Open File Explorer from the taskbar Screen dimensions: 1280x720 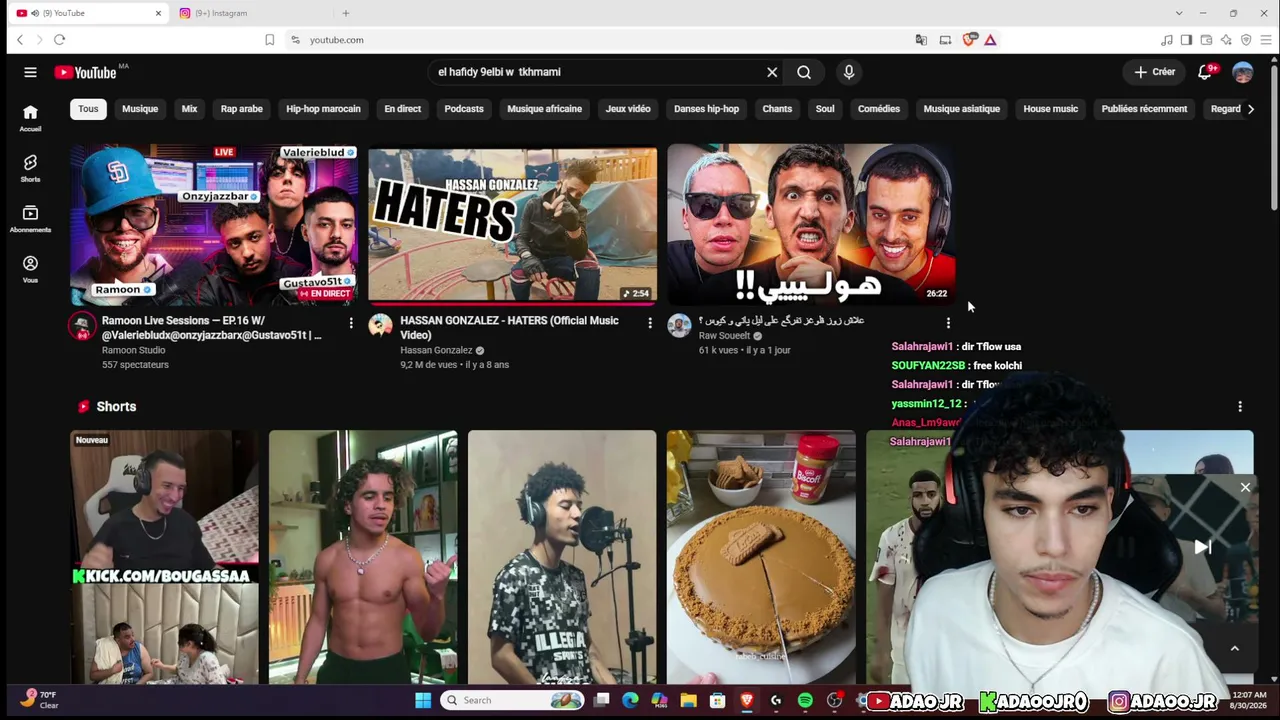688,701
